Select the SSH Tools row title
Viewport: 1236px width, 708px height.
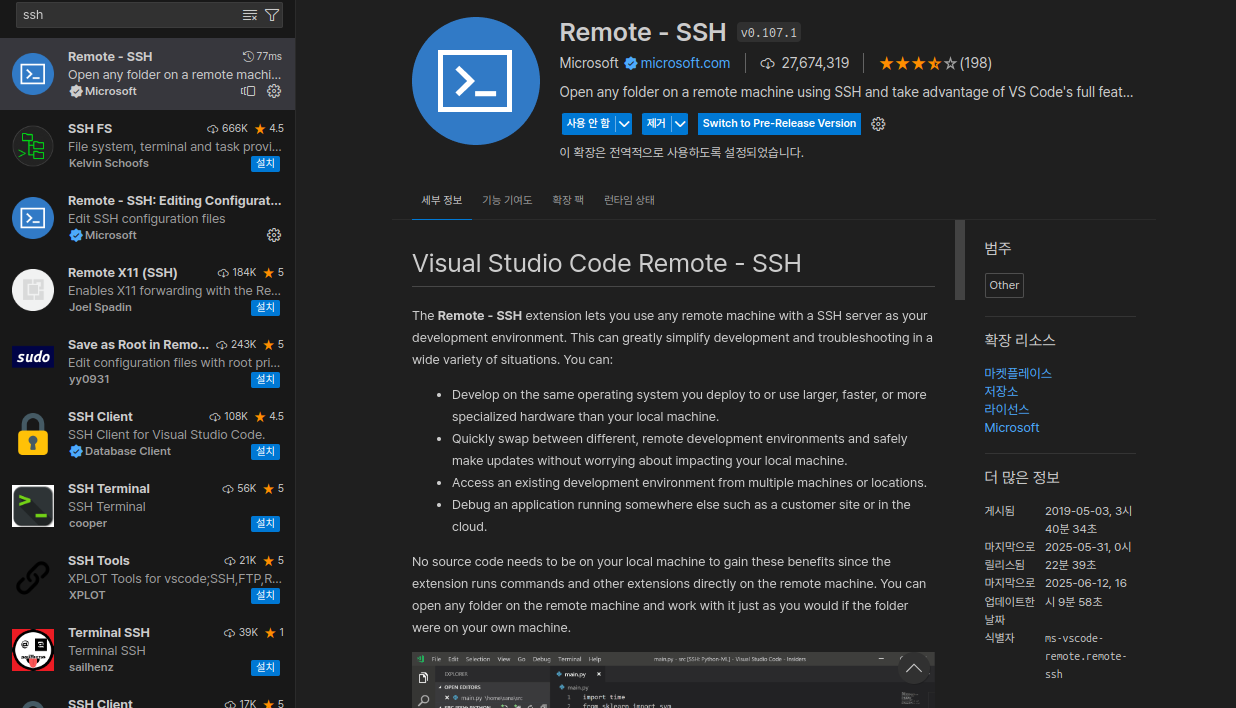[99, 561]
